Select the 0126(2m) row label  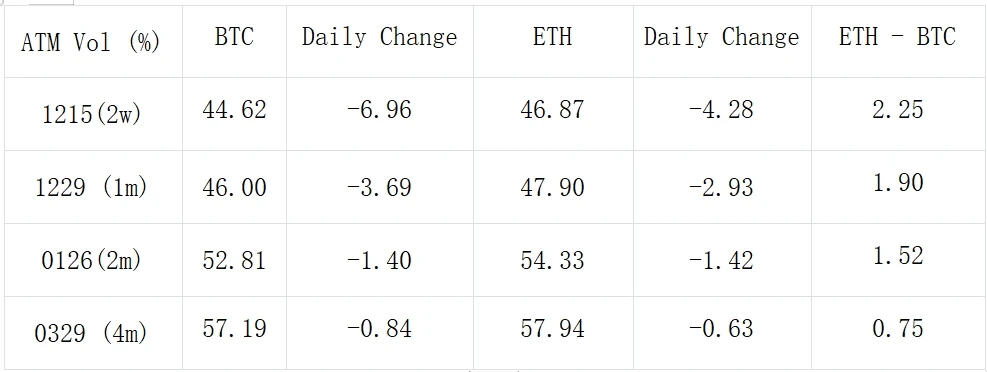coord(92,261)
